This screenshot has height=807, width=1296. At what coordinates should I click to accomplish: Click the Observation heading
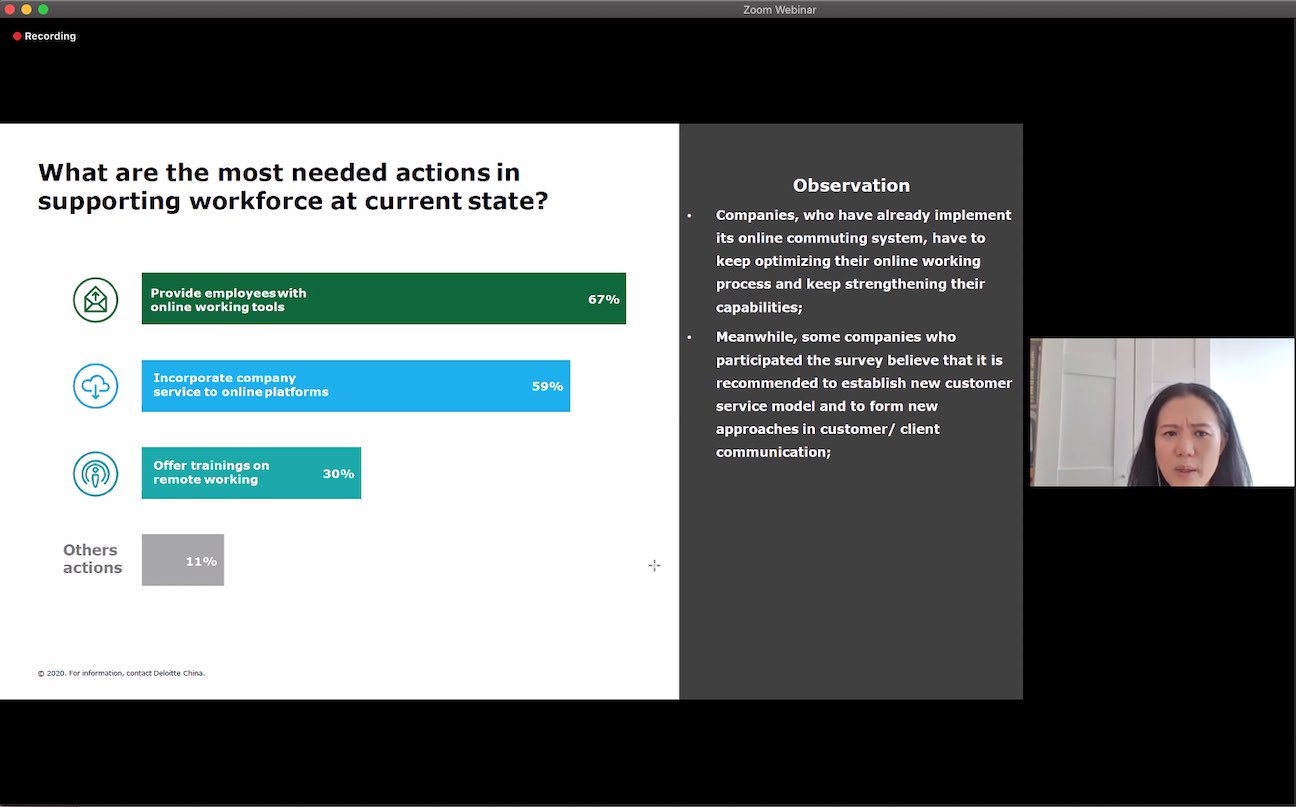tap(851, 185)
